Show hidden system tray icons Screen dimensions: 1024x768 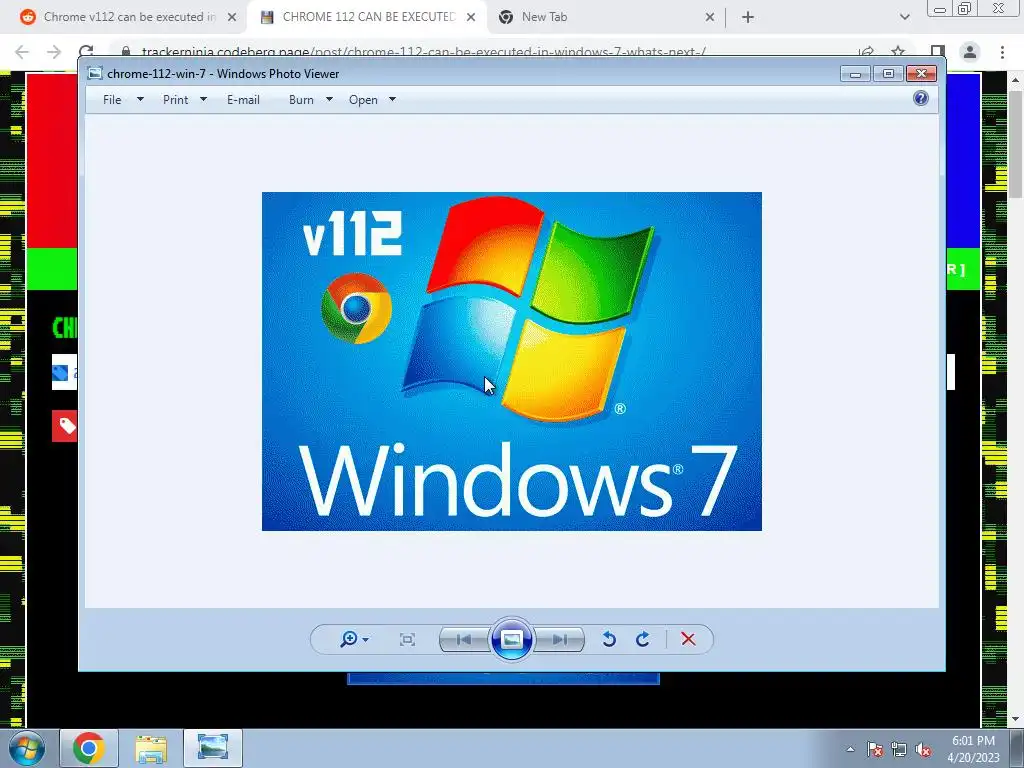tap(850, 749)
